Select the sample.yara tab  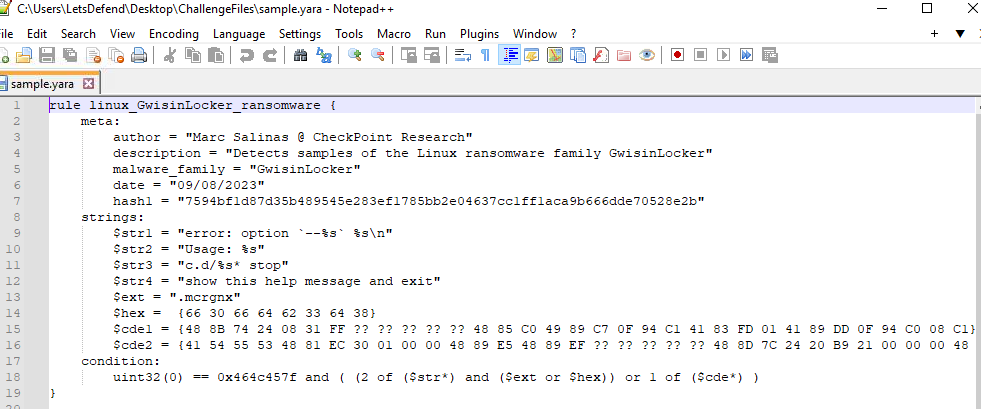[44, 84]
